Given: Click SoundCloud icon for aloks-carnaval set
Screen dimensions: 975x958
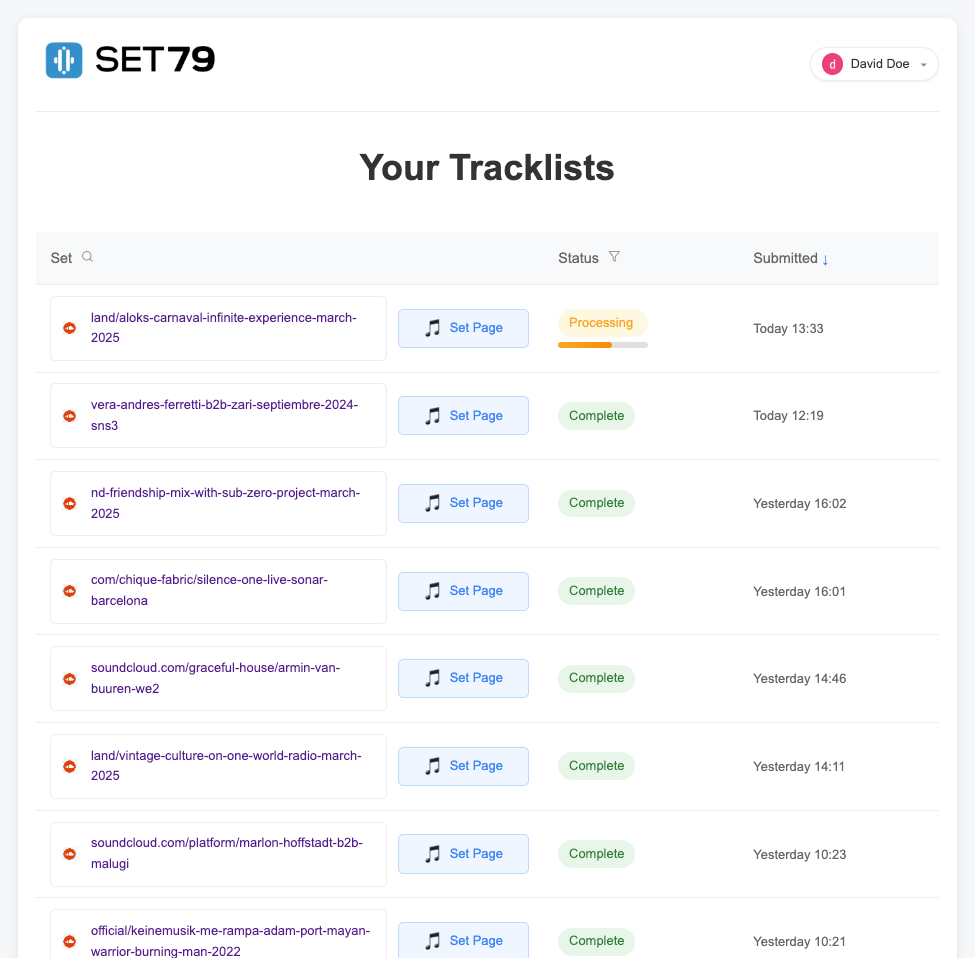Looking at the screenshot, I should [x=70, y=328].
